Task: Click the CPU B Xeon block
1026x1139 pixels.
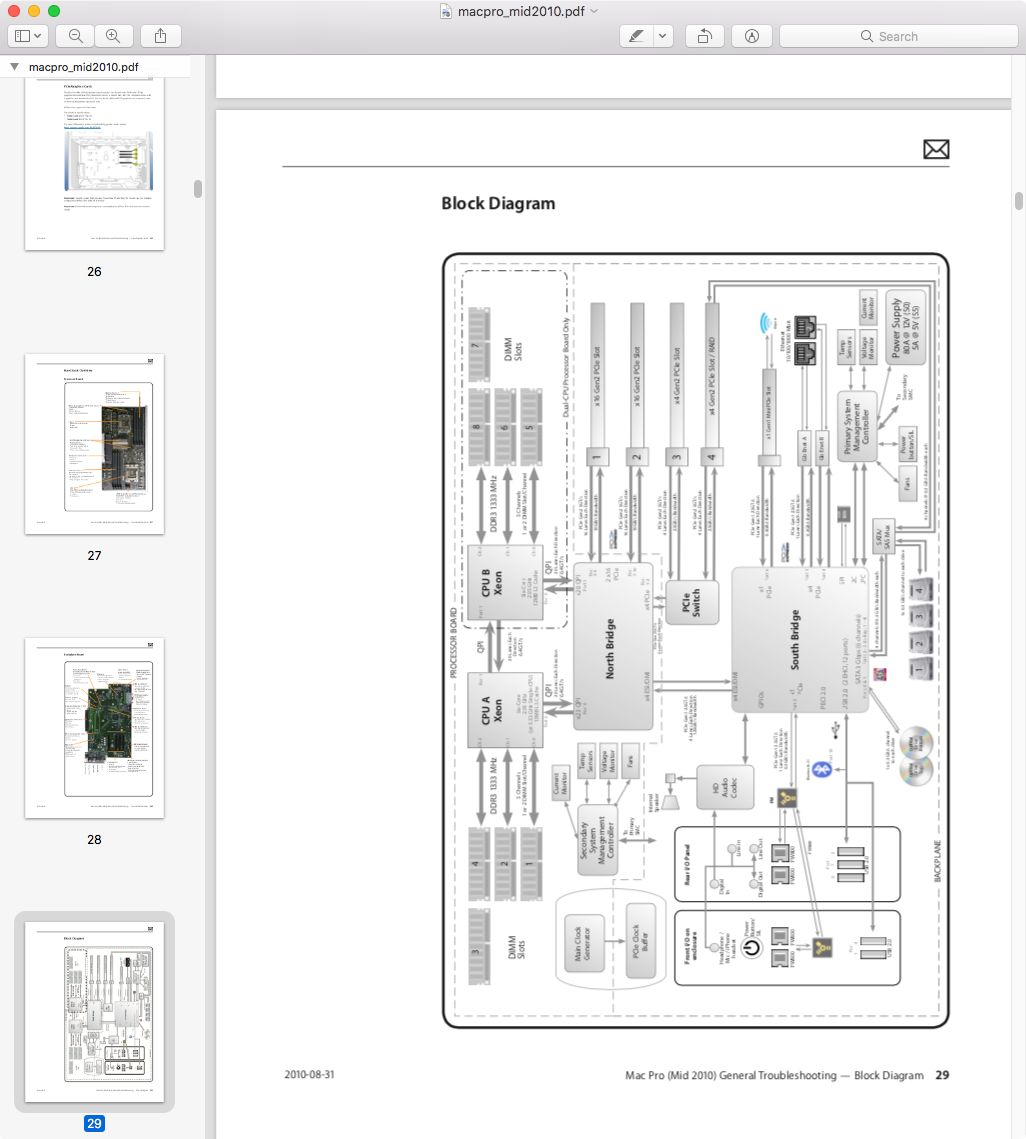Action: click(x=505, y=583)
